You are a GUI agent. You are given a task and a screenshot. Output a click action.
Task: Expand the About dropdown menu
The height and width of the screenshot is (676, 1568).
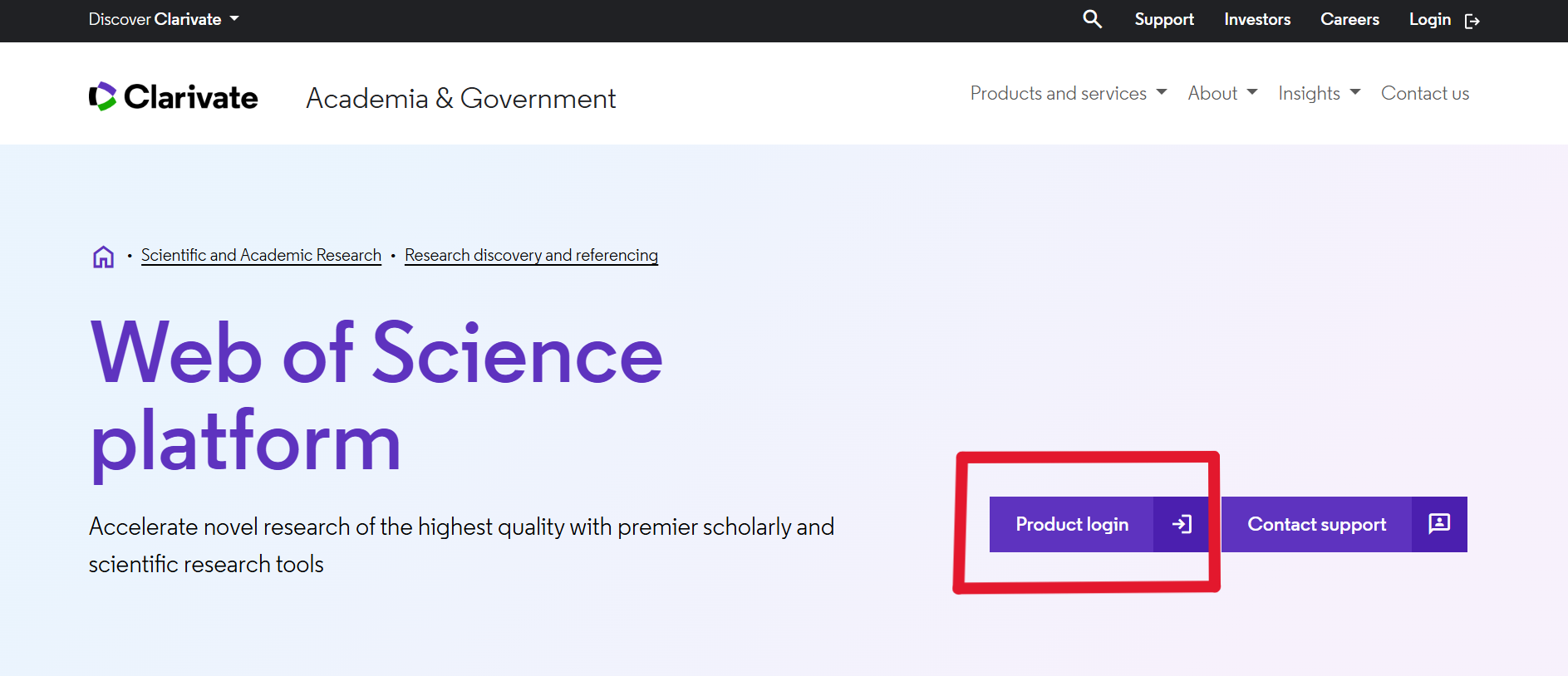(1222, 93)
